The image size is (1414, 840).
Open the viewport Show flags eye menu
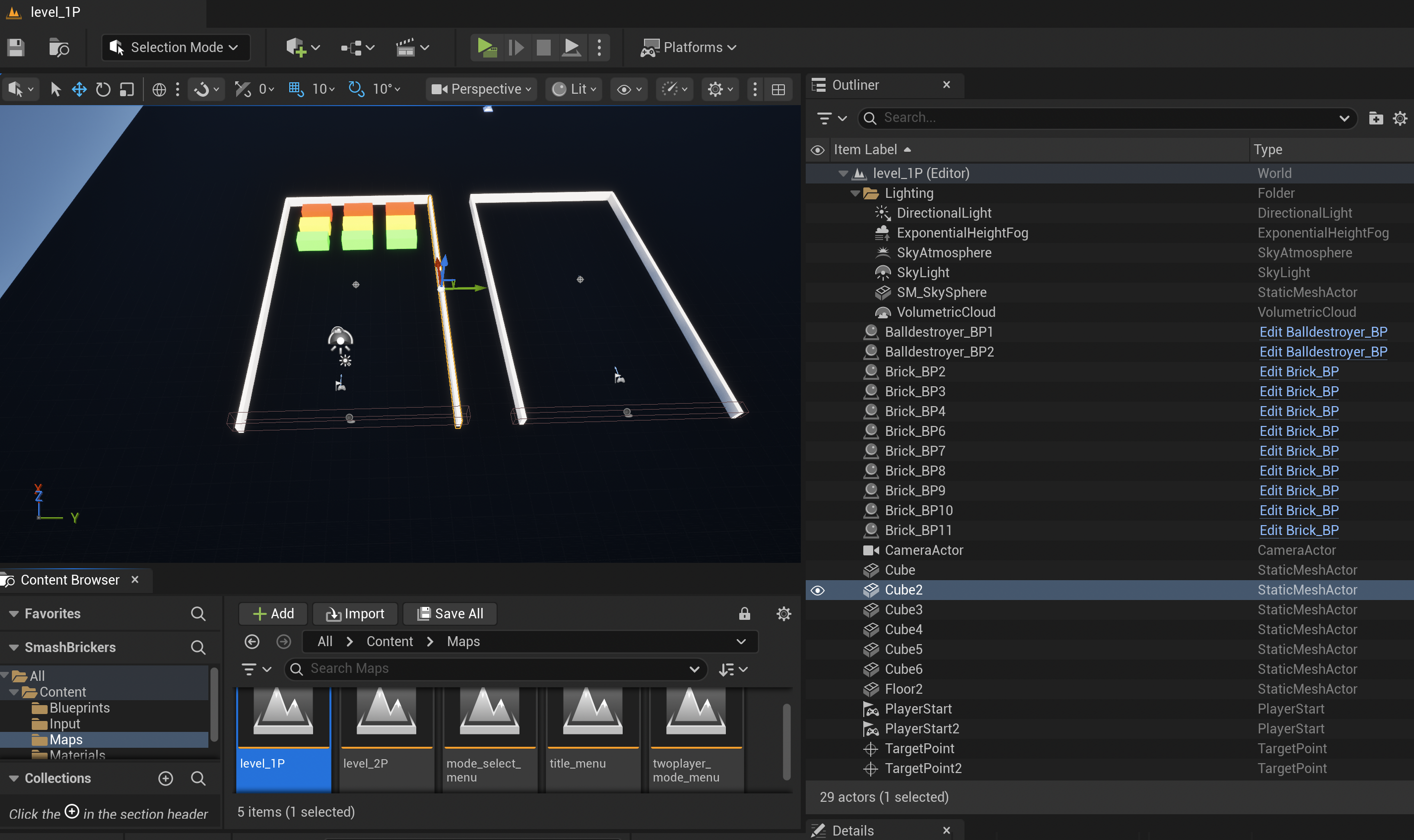point(629,89)
